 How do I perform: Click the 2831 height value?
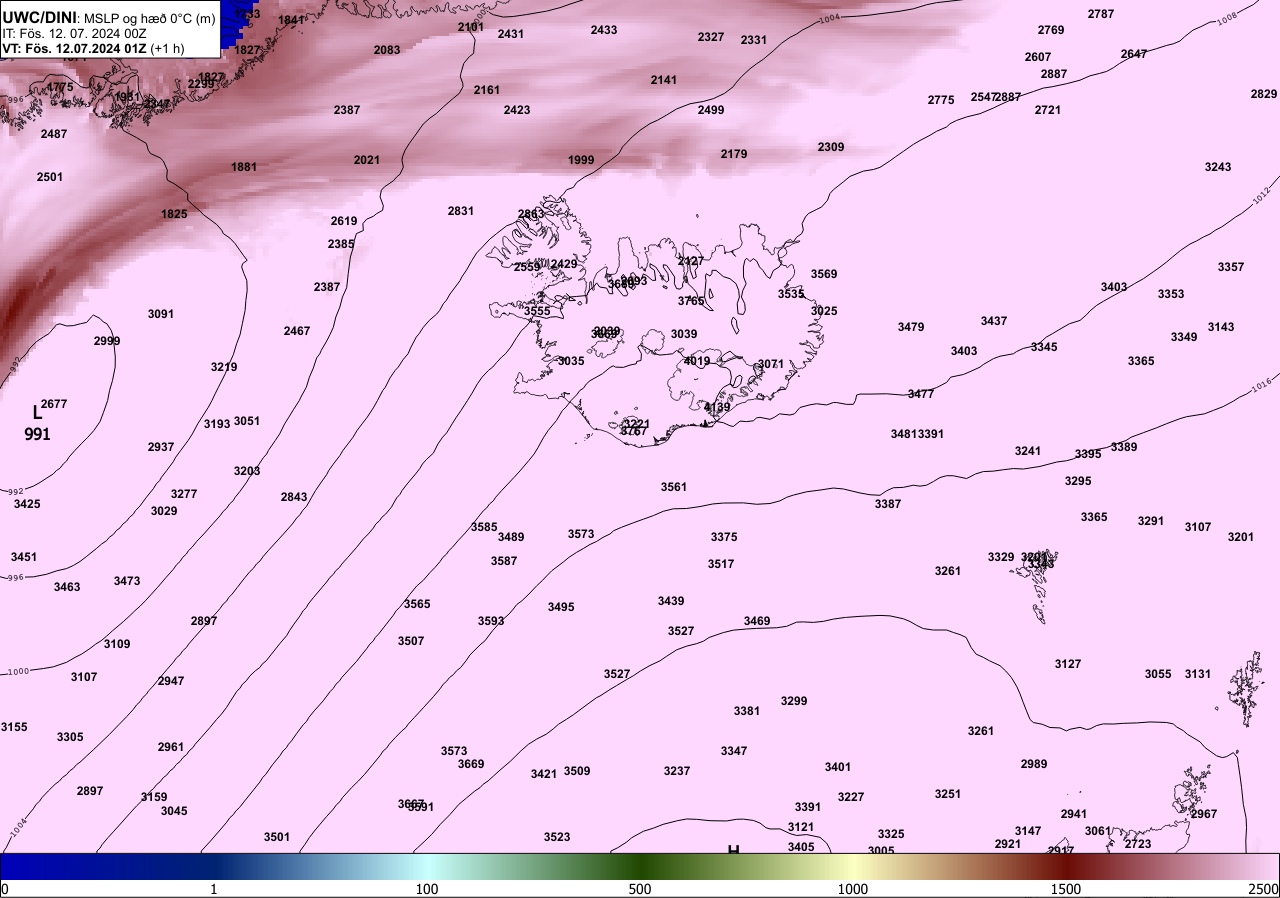pyautogui.click(x=461, y=211)
